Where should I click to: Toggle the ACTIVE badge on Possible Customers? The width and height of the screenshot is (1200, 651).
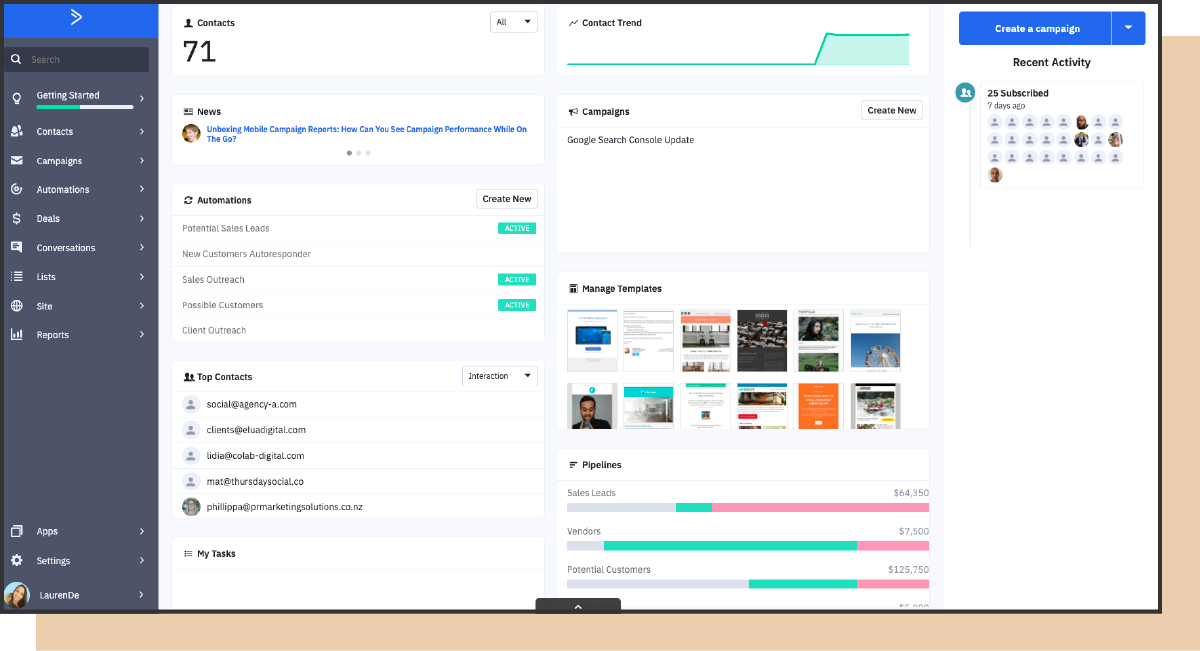tap(516, 305)
